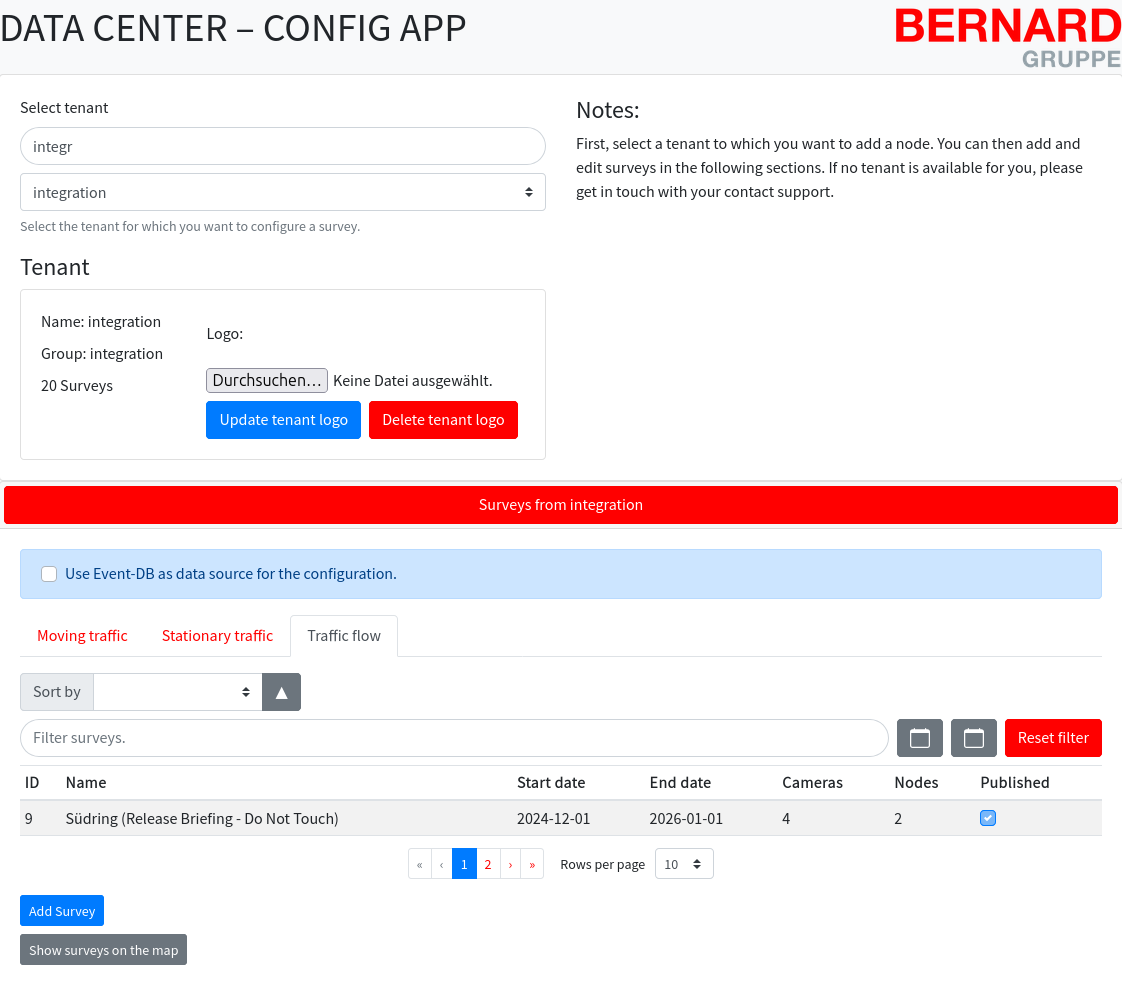The width and height of the screenshot is (1122, 982).
Task: Go to pagination page 2
Action: [488, 864]
